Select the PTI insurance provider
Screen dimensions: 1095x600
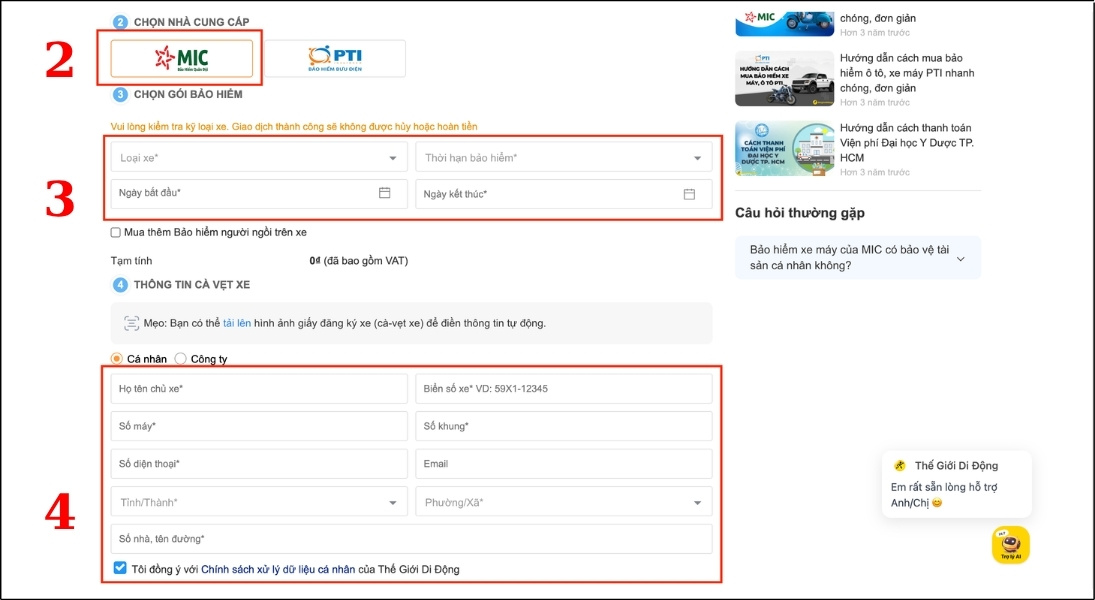[x=335, y=58]
